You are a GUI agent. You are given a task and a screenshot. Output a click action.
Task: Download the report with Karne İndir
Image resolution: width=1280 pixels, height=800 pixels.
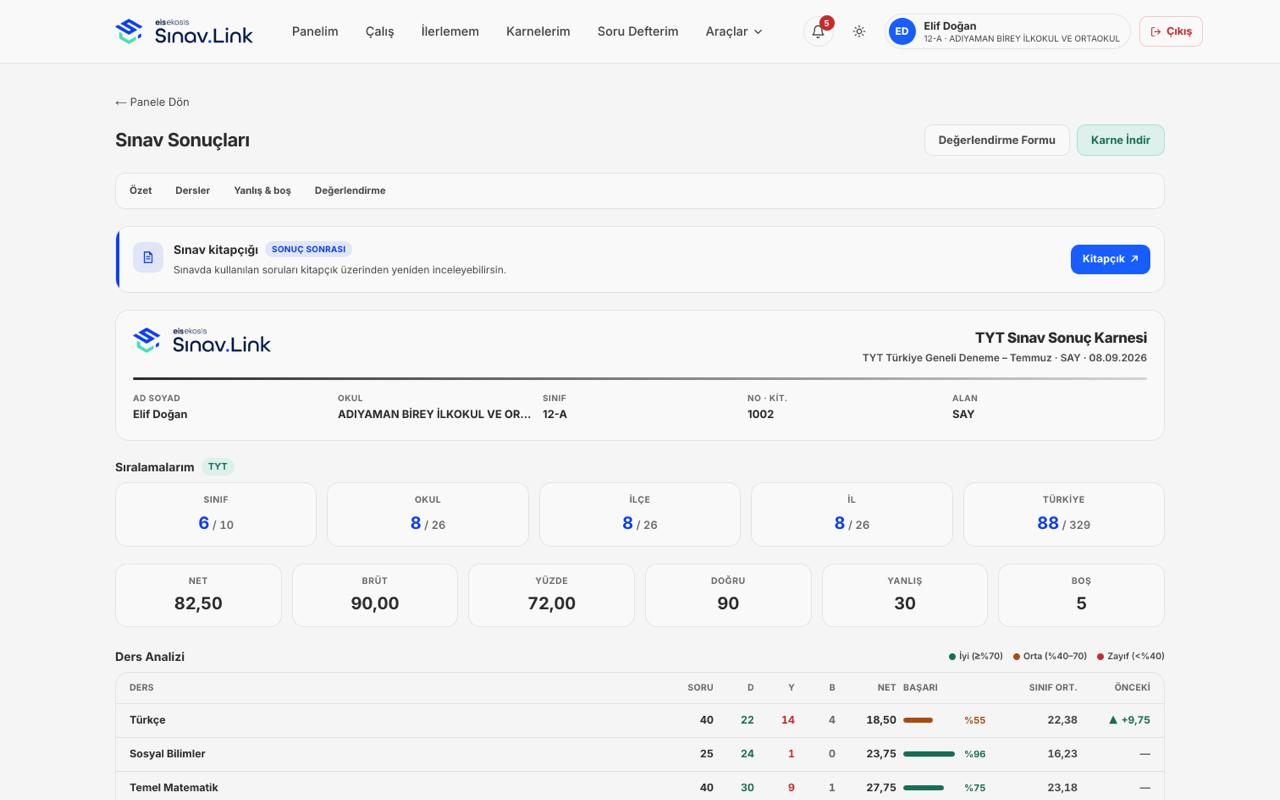[x=1121, y=140]
